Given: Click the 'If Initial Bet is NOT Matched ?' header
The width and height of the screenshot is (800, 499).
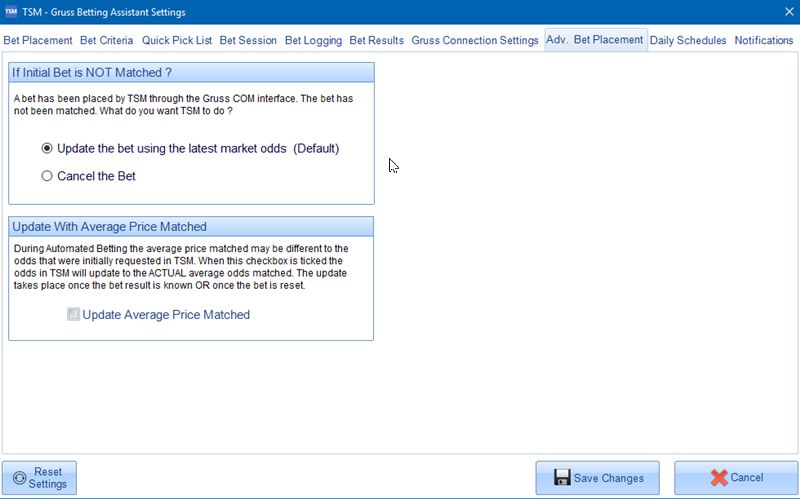Looking at the screenshot, I should pos(190,73).
